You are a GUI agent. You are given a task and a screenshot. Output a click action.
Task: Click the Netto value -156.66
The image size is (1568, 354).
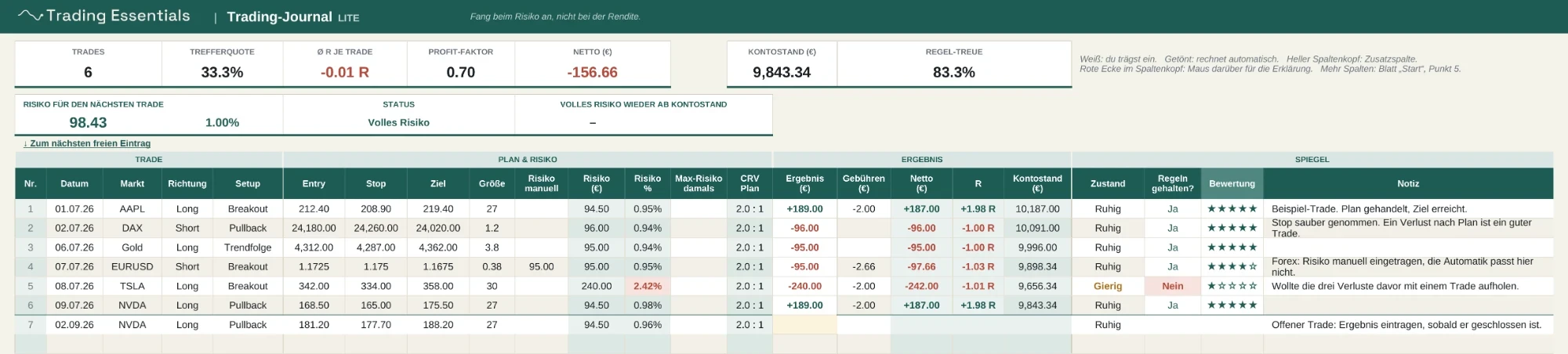592,72
